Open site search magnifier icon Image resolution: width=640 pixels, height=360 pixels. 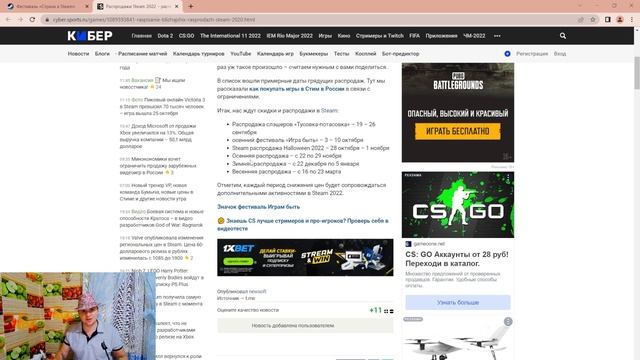(563, 36)
